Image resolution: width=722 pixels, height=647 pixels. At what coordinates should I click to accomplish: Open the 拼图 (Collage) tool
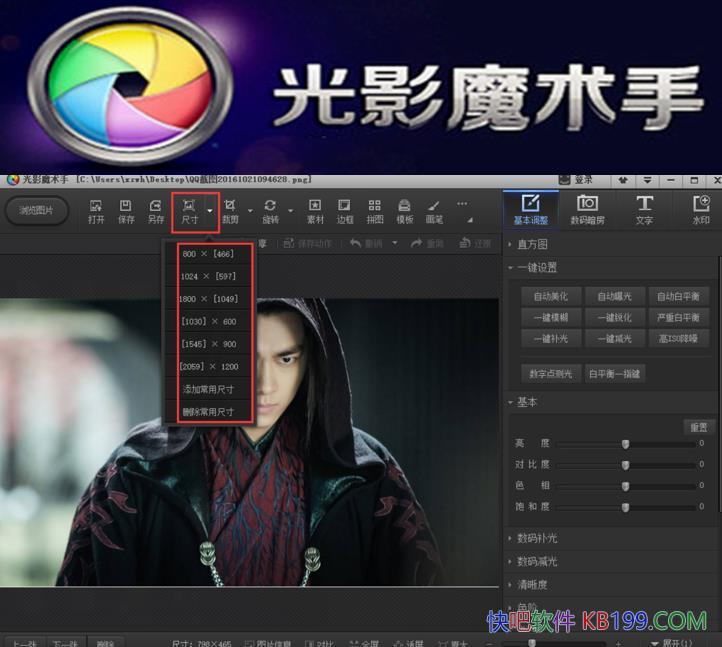click(375, 210)
